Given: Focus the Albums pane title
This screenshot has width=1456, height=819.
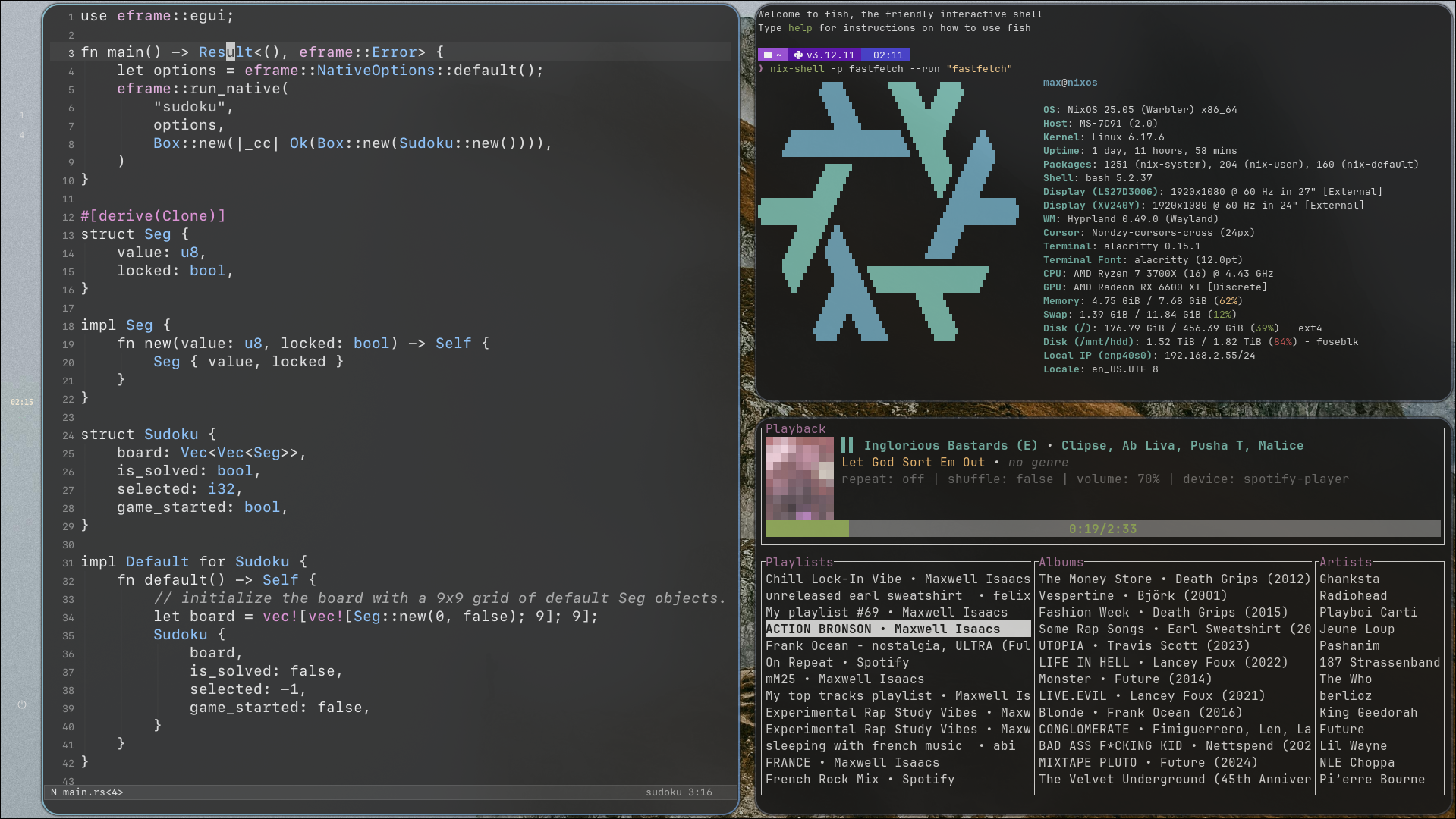Looking at the screenshot, I should click(1061, 562).
